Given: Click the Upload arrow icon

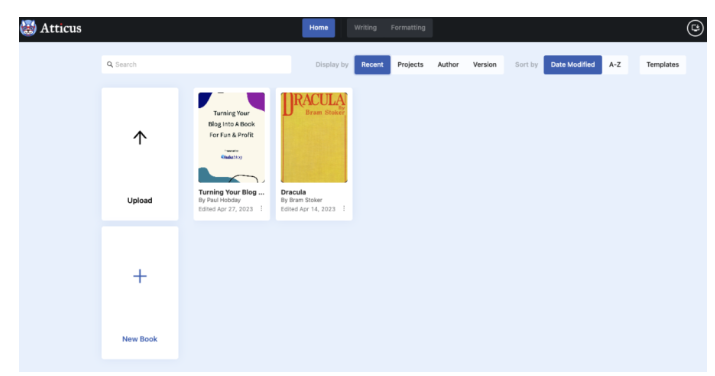Looking at the screenshot, I should pos(140,138).
